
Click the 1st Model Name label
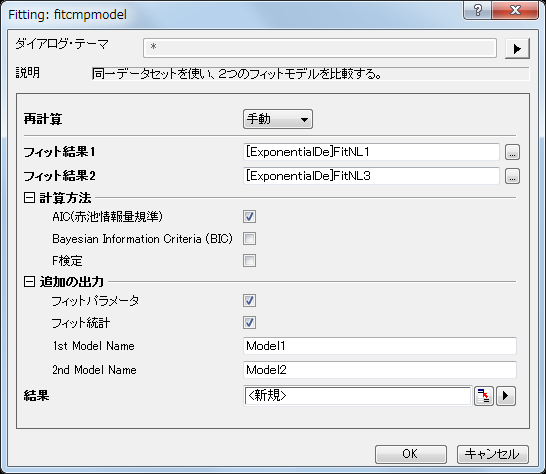point(94,346)
